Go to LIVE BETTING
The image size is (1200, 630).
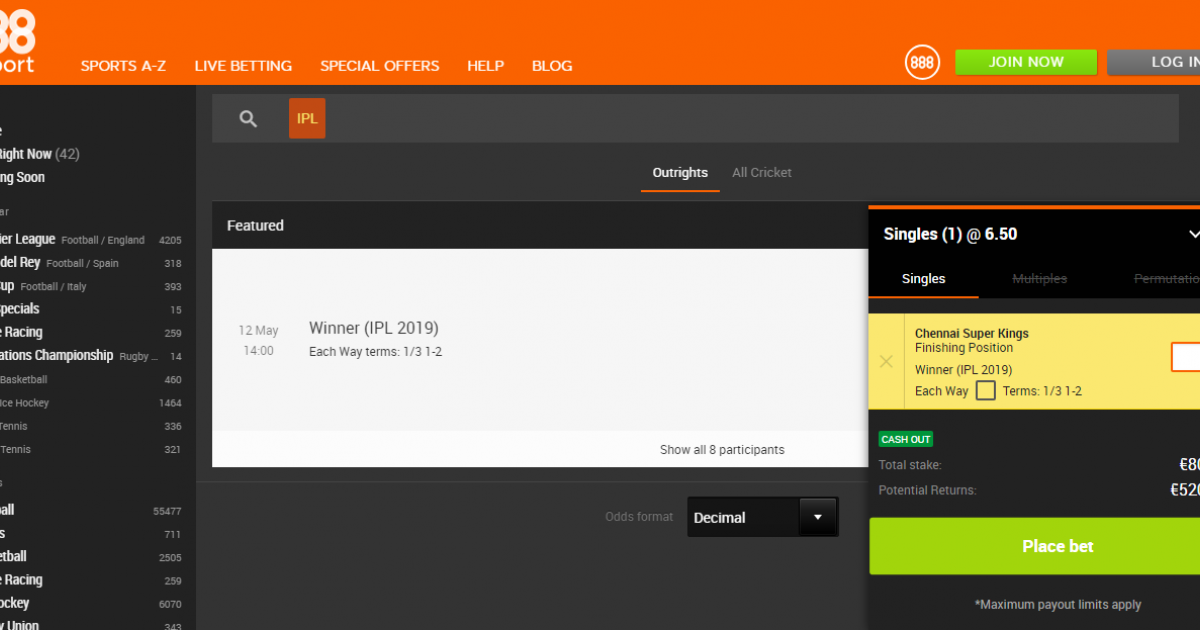pos(243,66)
